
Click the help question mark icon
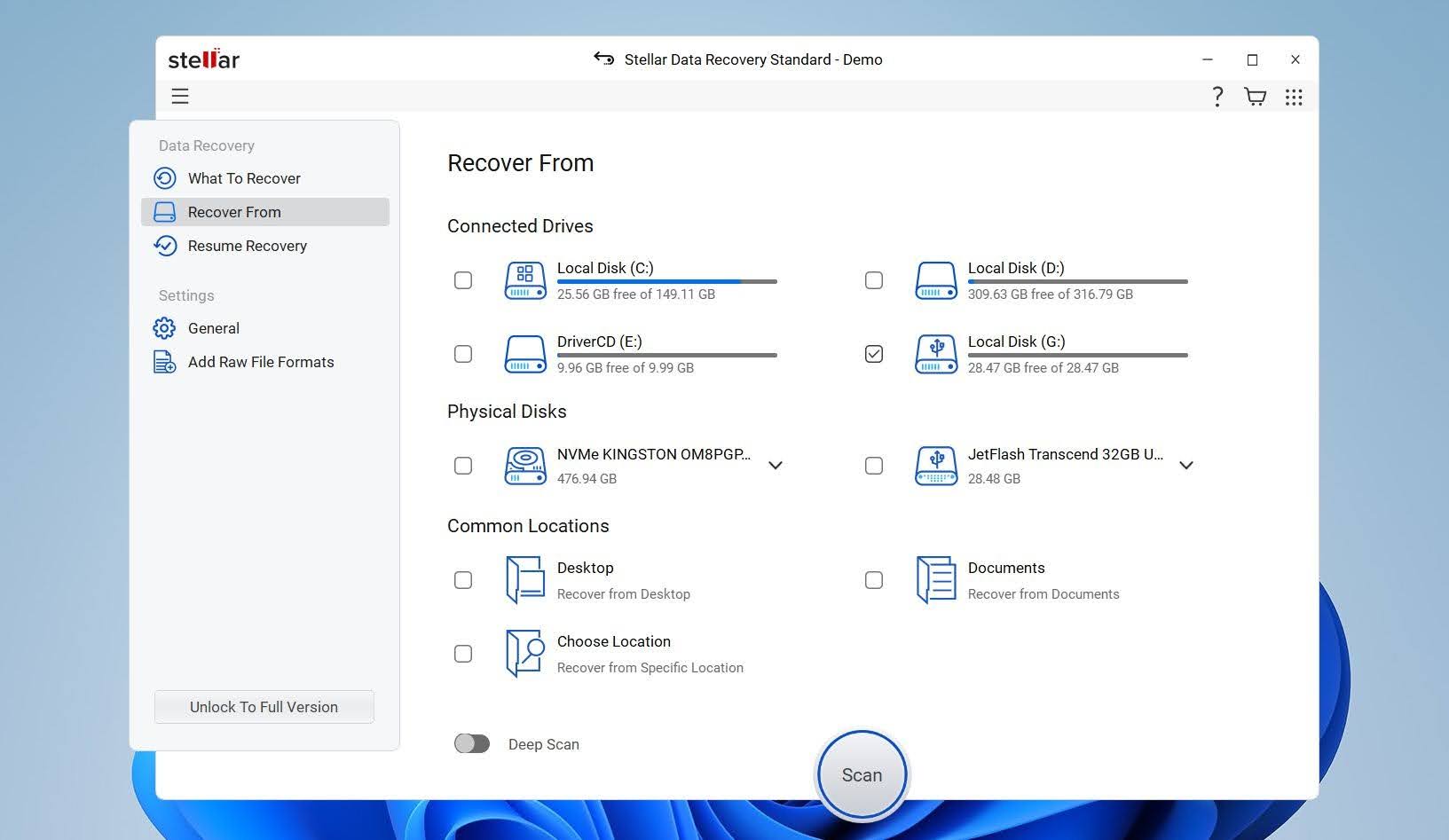point(1217,97)
